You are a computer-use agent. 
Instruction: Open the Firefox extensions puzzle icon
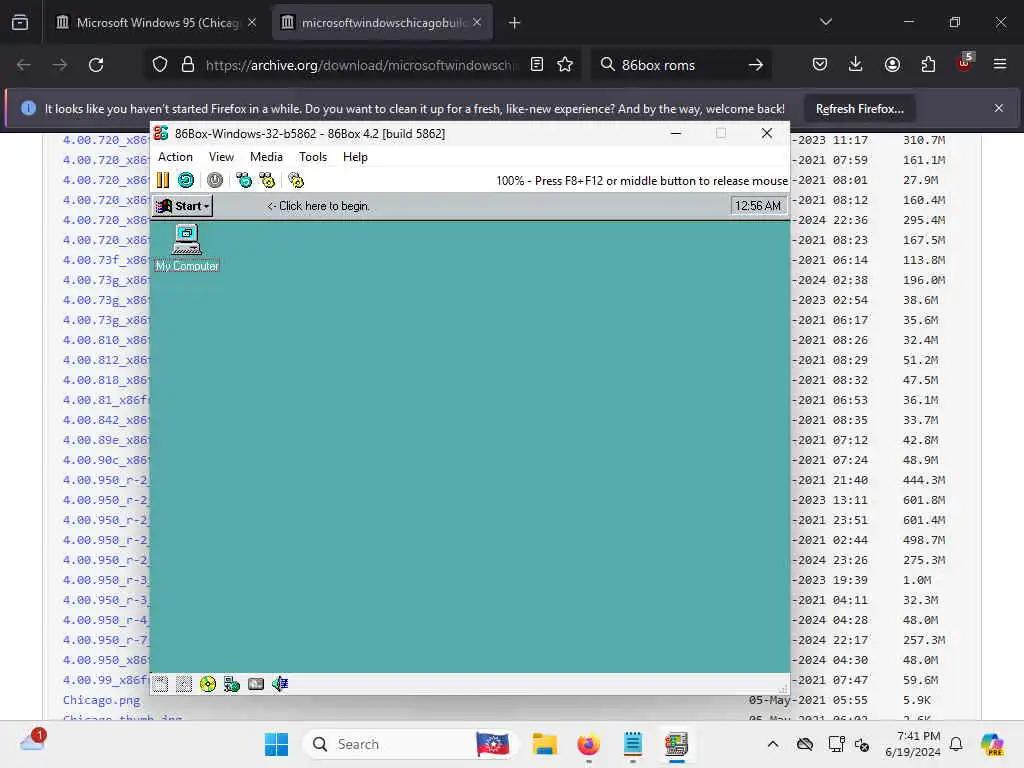point(928,65)
